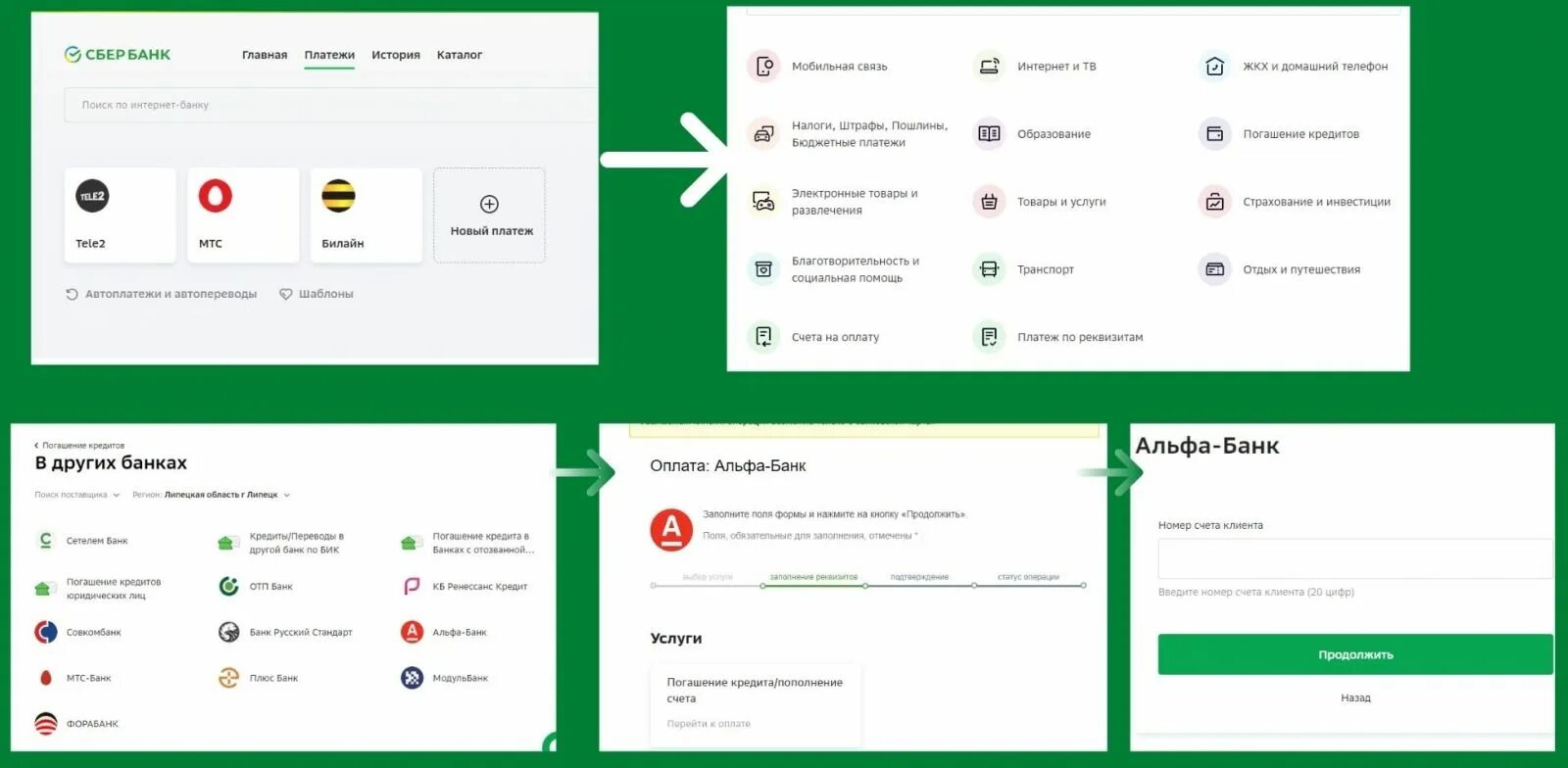This screenshot has height=768, width=1568.
Task: Select Плюс Банк icon
Action: (x=228, y=678)
